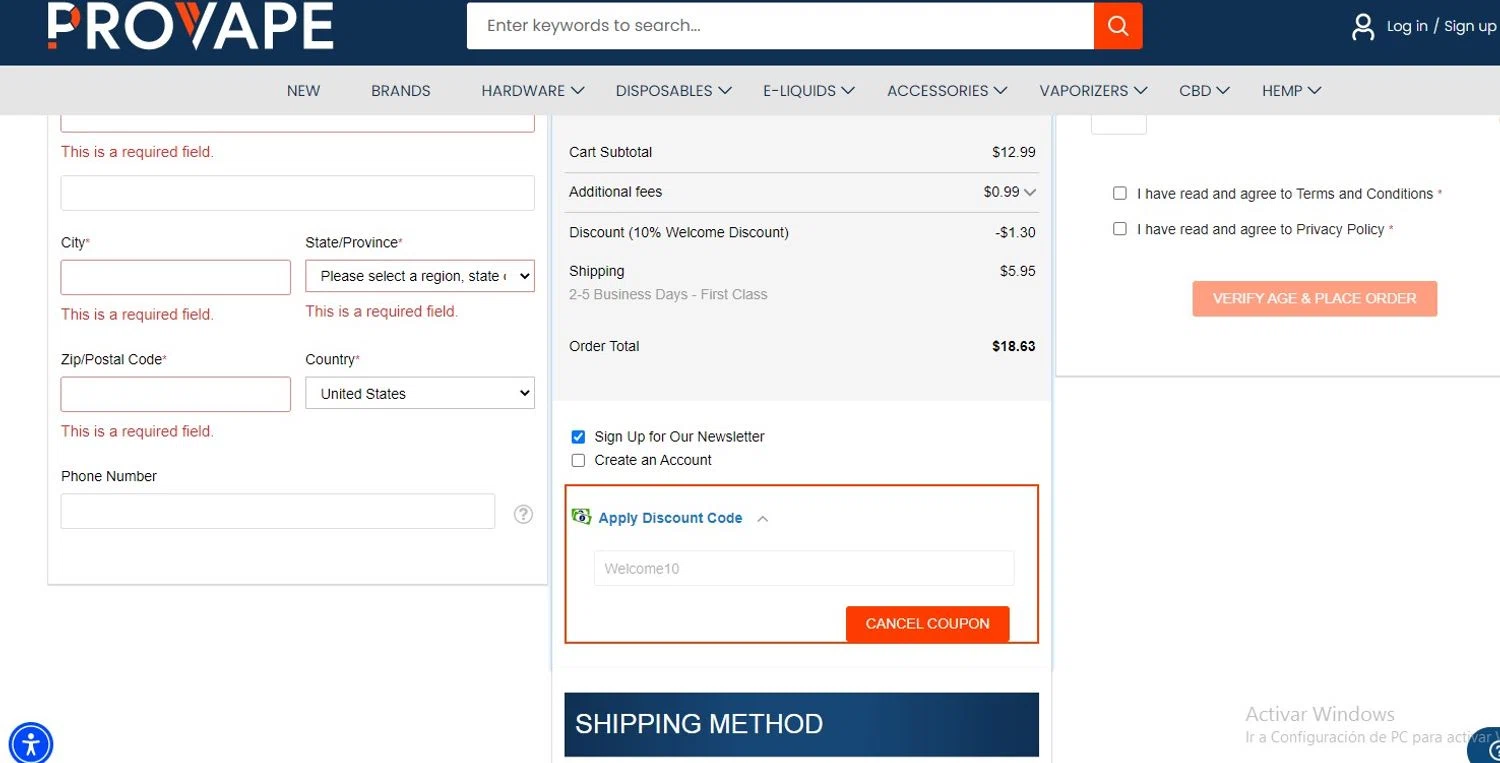
Task: Open the Disposables menu
Action: pos(674,91)
